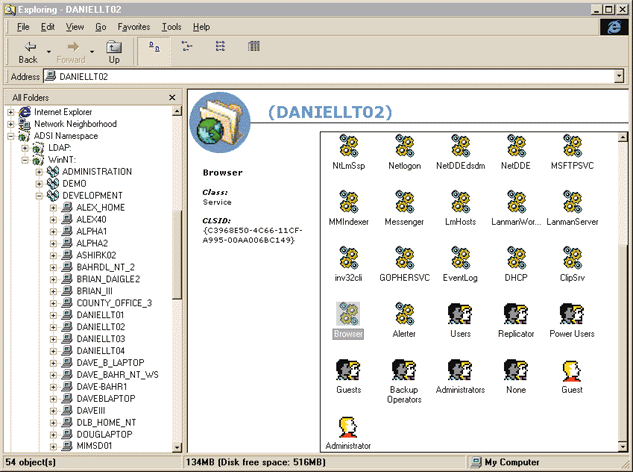This screenshot has width=633, height=472.
Task: Open the View menu
Action: pos(75,27)
